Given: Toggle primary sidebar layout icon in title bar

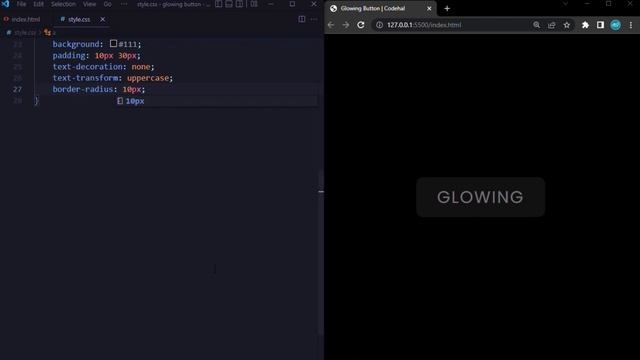Looking at the screenshot, I should 219,4.
